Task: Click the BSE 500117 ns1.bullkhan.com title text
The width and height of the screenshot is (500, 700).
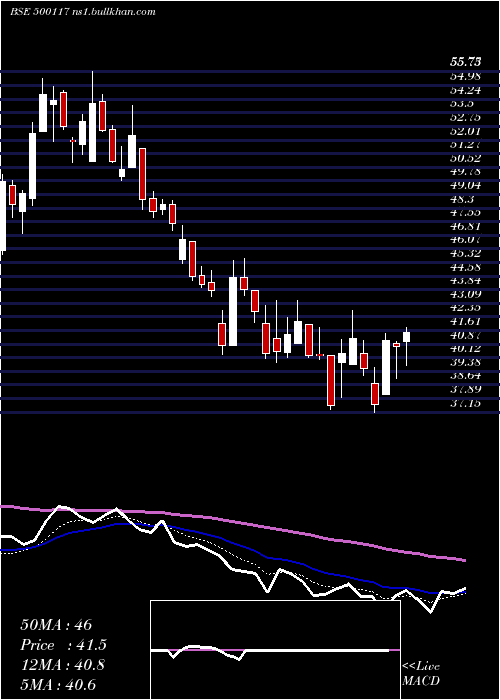Action: click(x=83, y=12)
